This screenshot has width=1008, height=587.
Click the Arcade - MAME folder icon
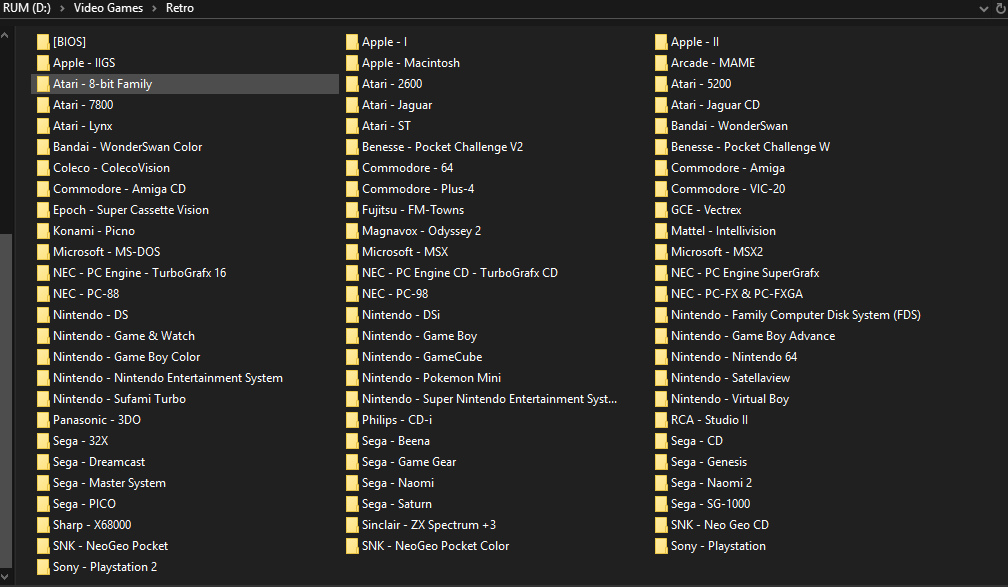(662, 63)
